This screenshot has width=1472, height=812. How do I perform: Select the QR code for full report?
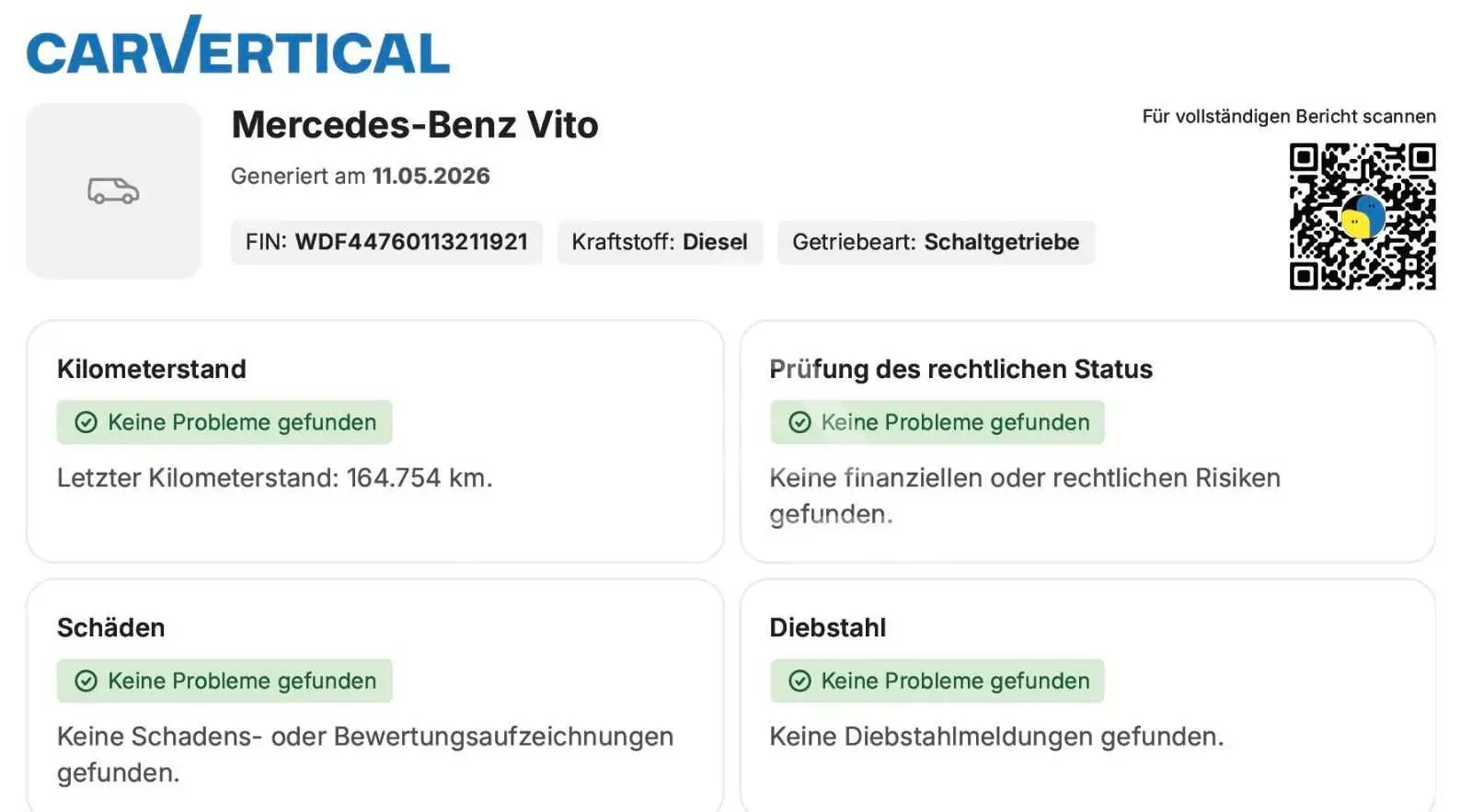click(x=1362, y=216)
